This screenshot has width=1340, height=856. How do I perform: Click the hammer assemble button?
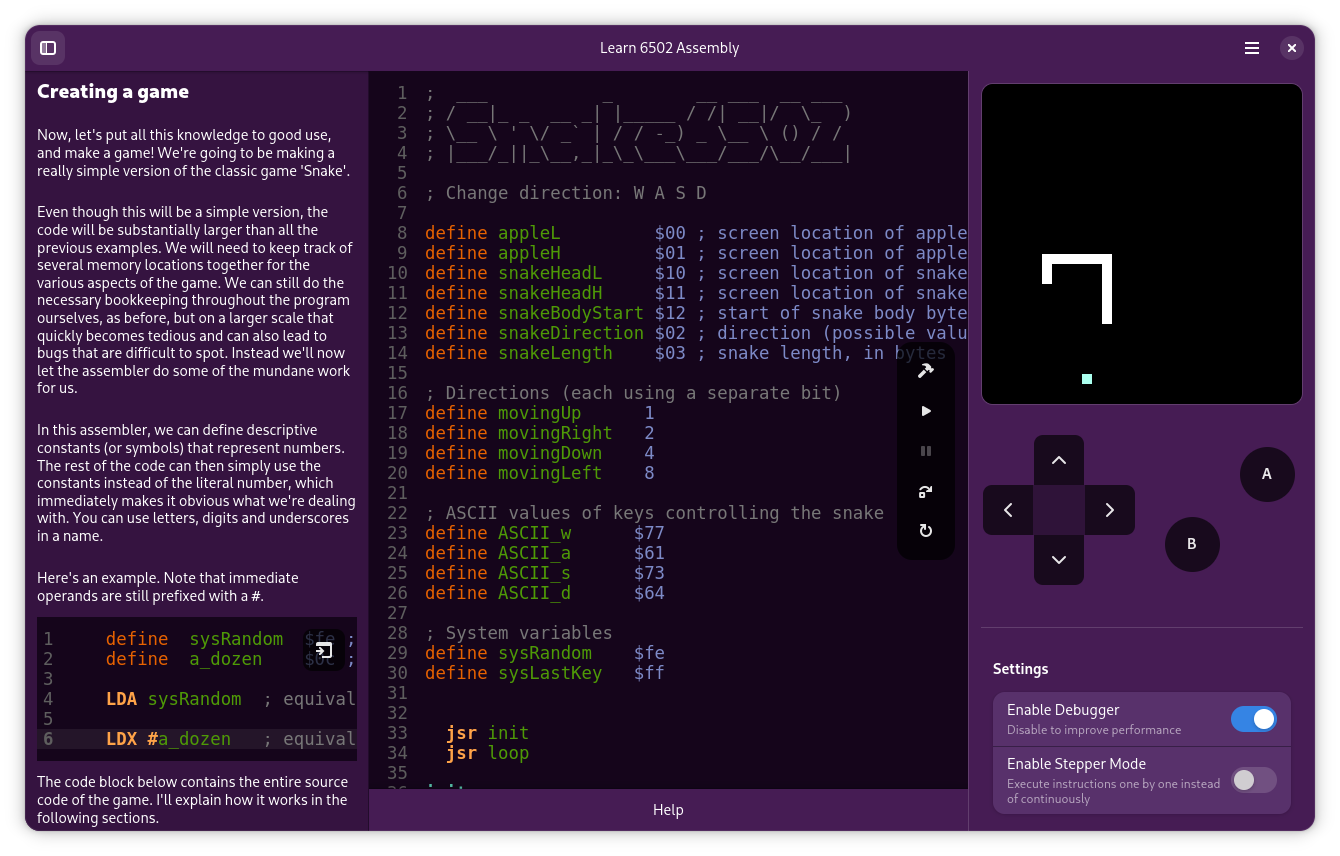pos(925,371)
